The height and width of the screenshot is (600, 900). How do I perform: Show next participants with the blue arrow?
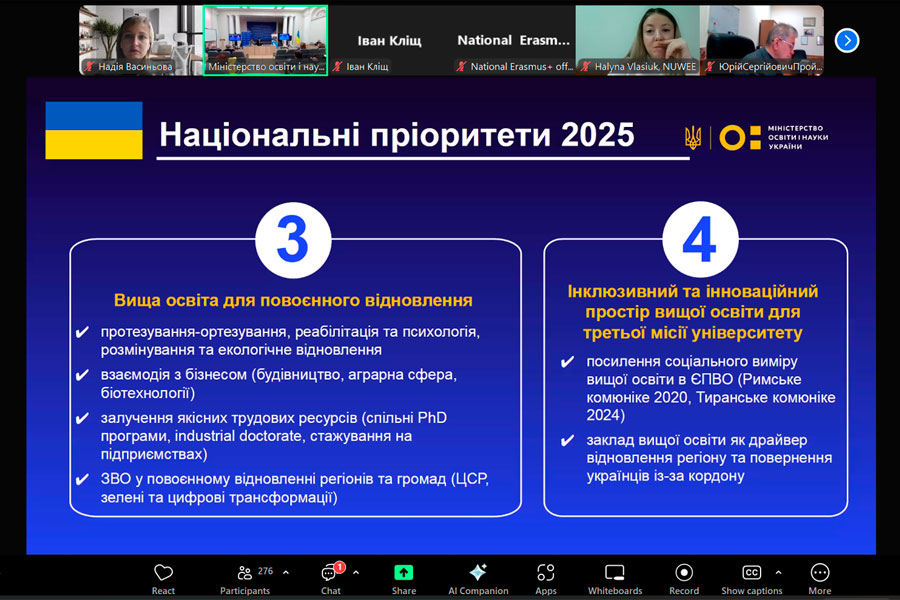(847, 40)
